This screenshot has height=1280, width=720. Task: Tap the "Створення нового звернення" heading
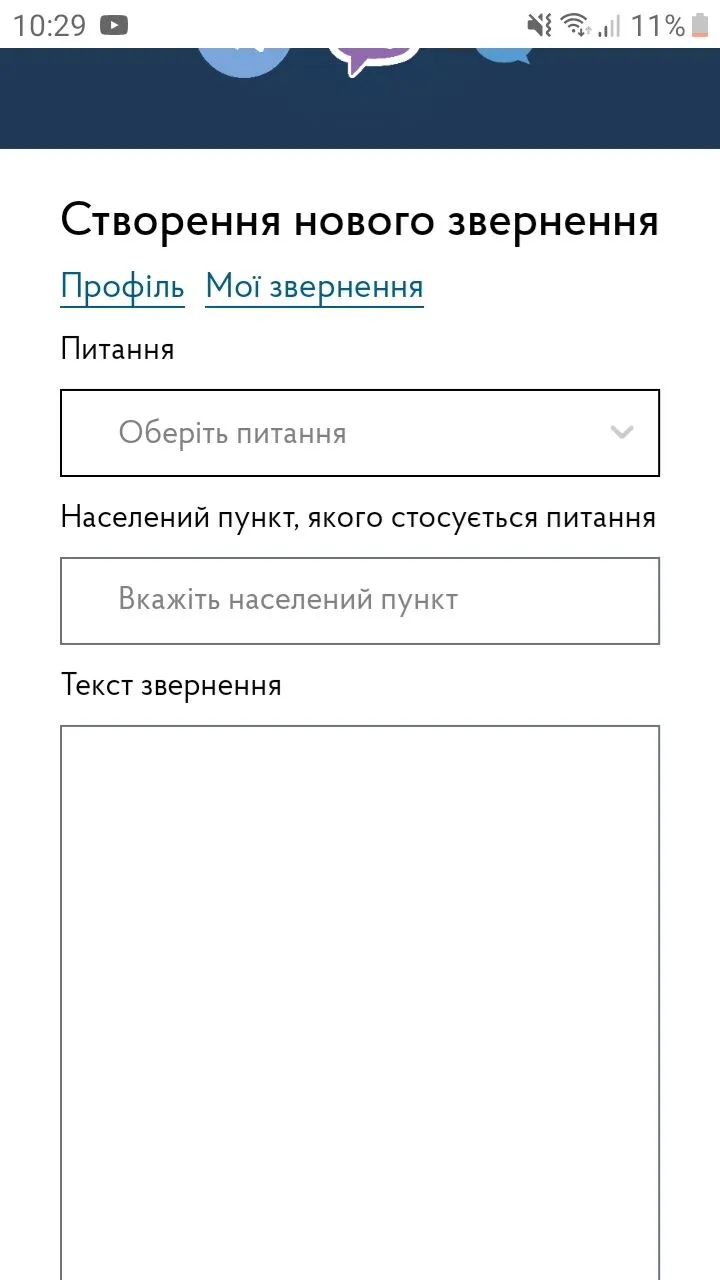(360, 221)
